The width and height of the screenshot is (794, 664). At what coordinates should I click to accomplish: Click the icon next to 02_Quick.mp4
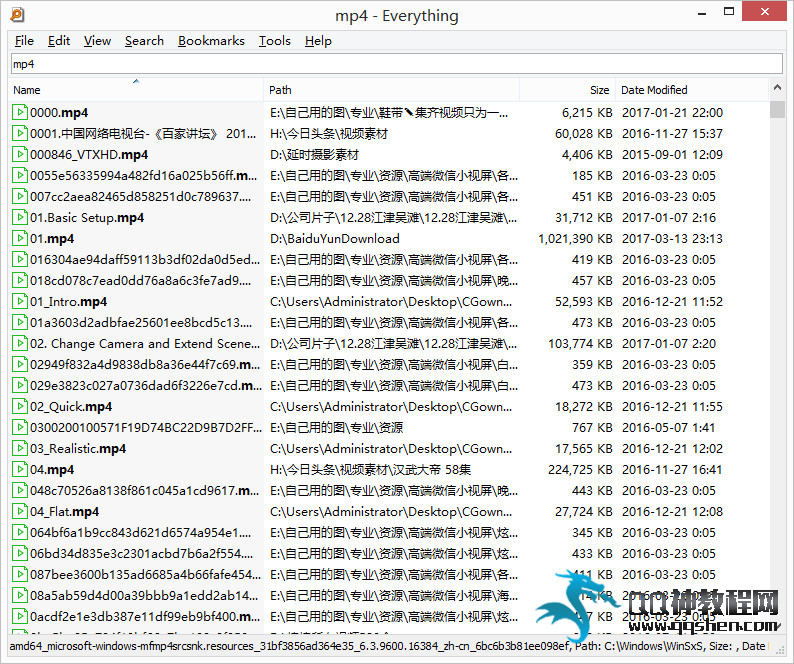pos(19,406)
